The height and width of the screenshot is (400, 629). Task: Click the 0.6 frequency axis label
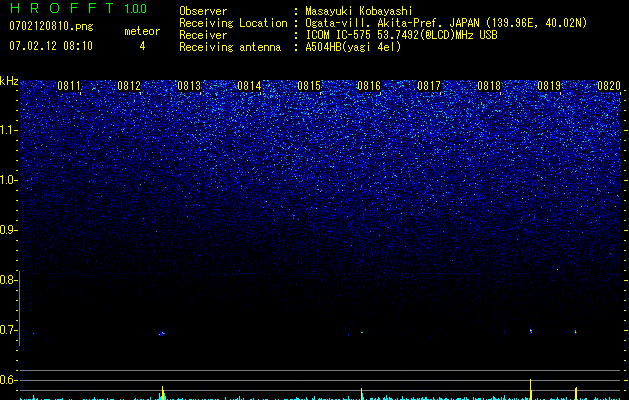[x=8, y=380]
